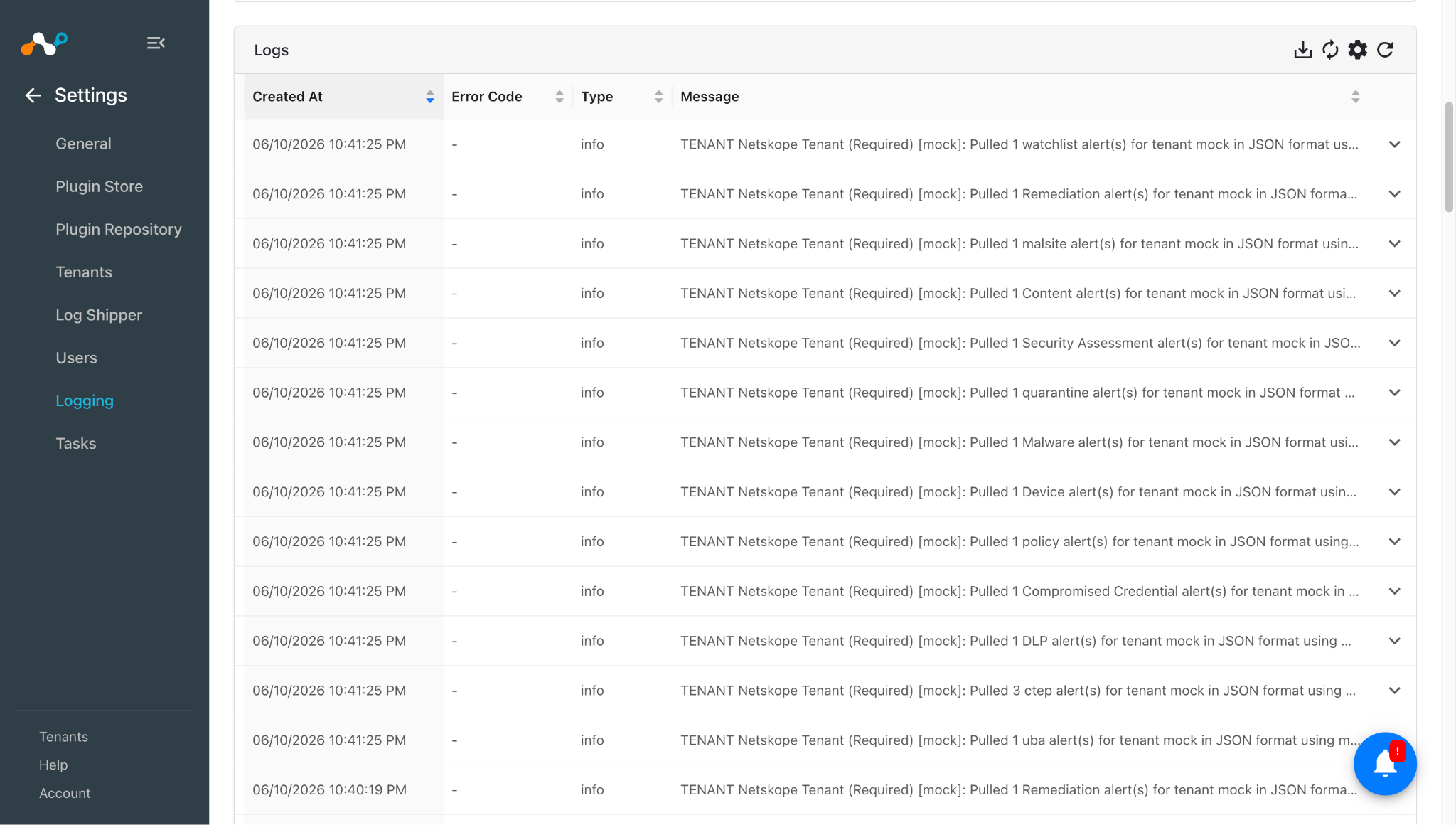Expand the watchlist alert log row
This screenshot has width=1456, height=825.
[1395, 144]
